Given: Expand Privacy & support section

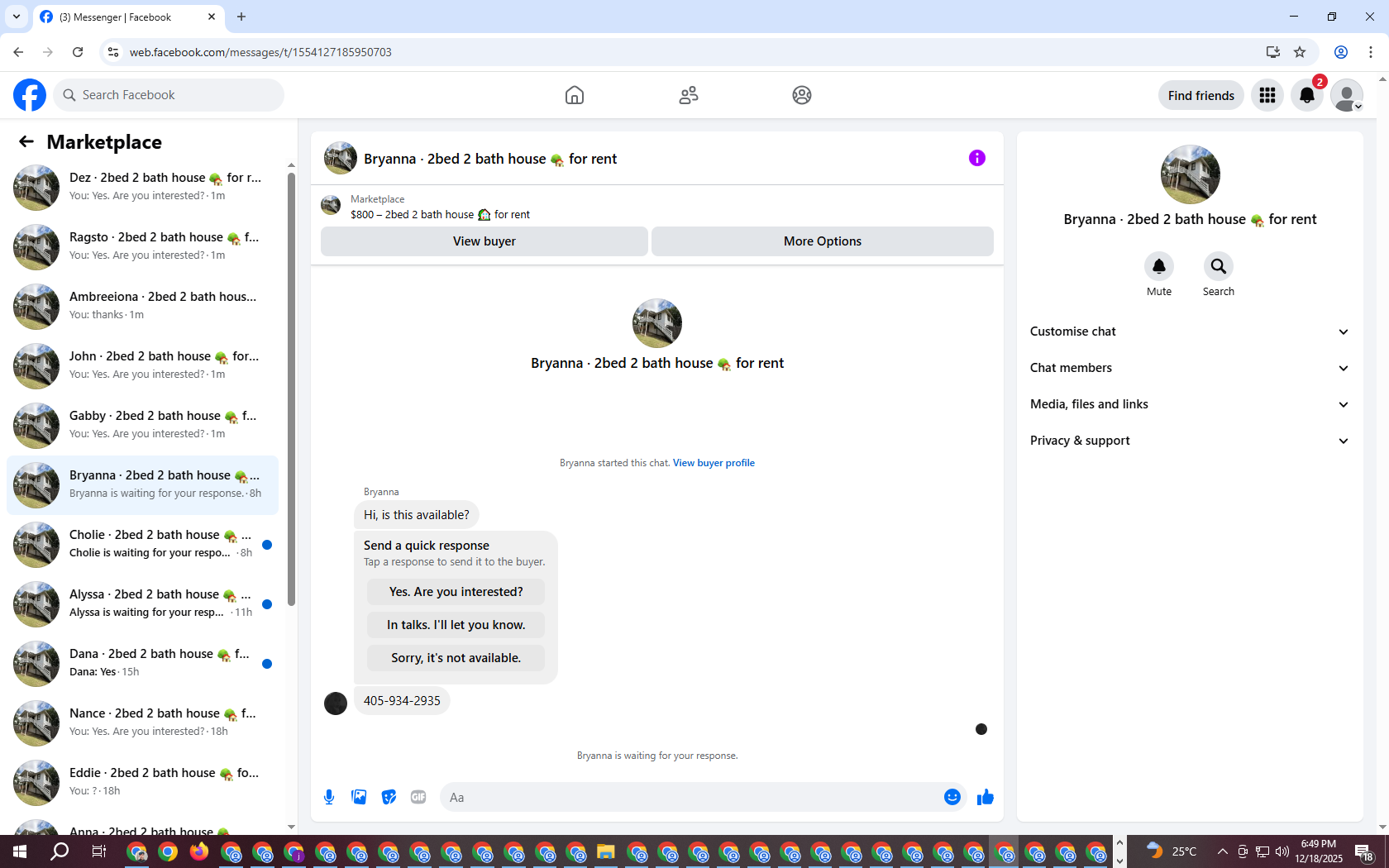Looking at the screenshot, I should point(1190,441).
